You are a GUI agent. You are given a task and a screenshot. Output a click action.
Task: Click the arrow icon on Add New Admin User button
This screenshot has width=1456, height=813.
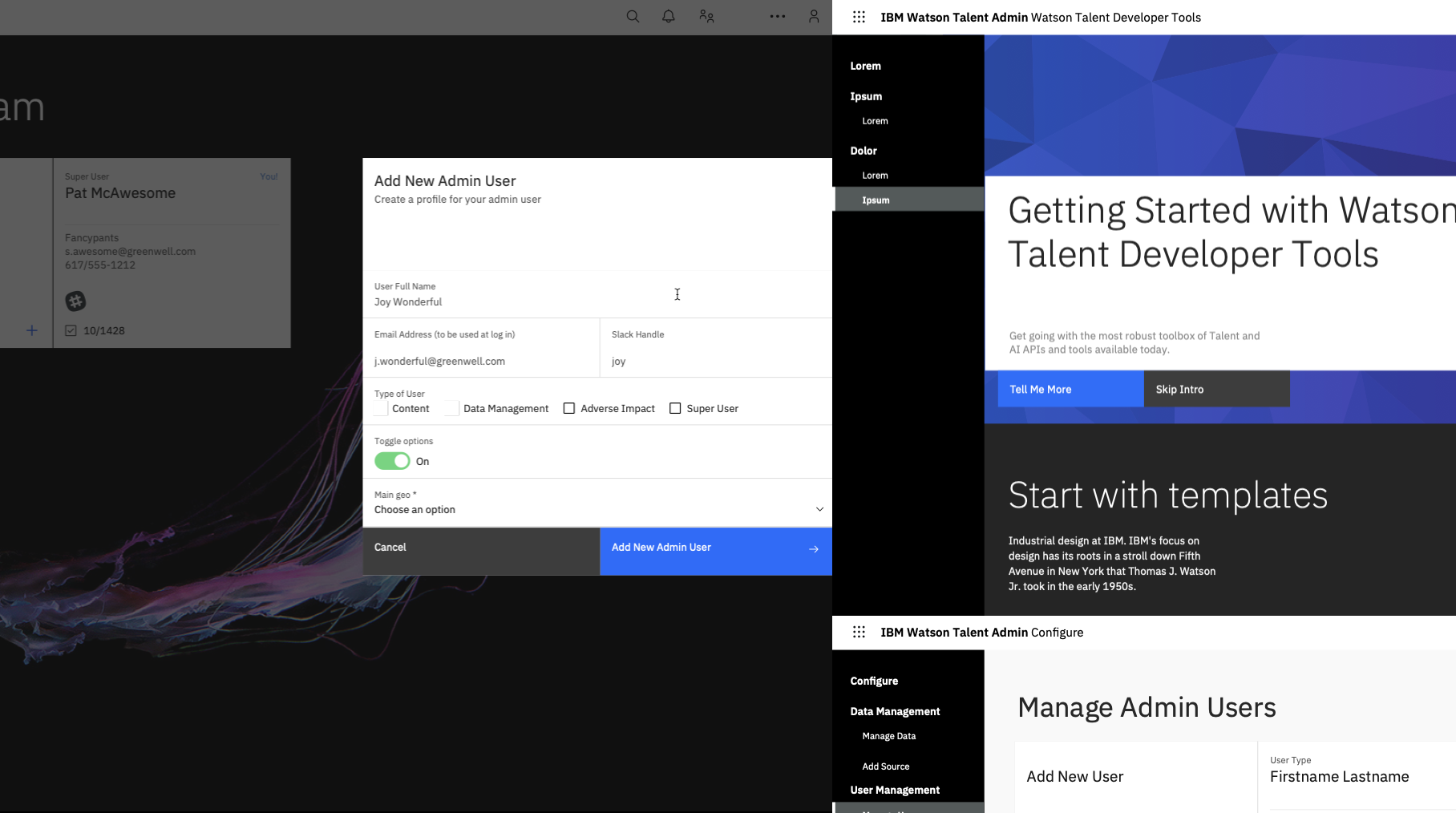tap(814, 549)
